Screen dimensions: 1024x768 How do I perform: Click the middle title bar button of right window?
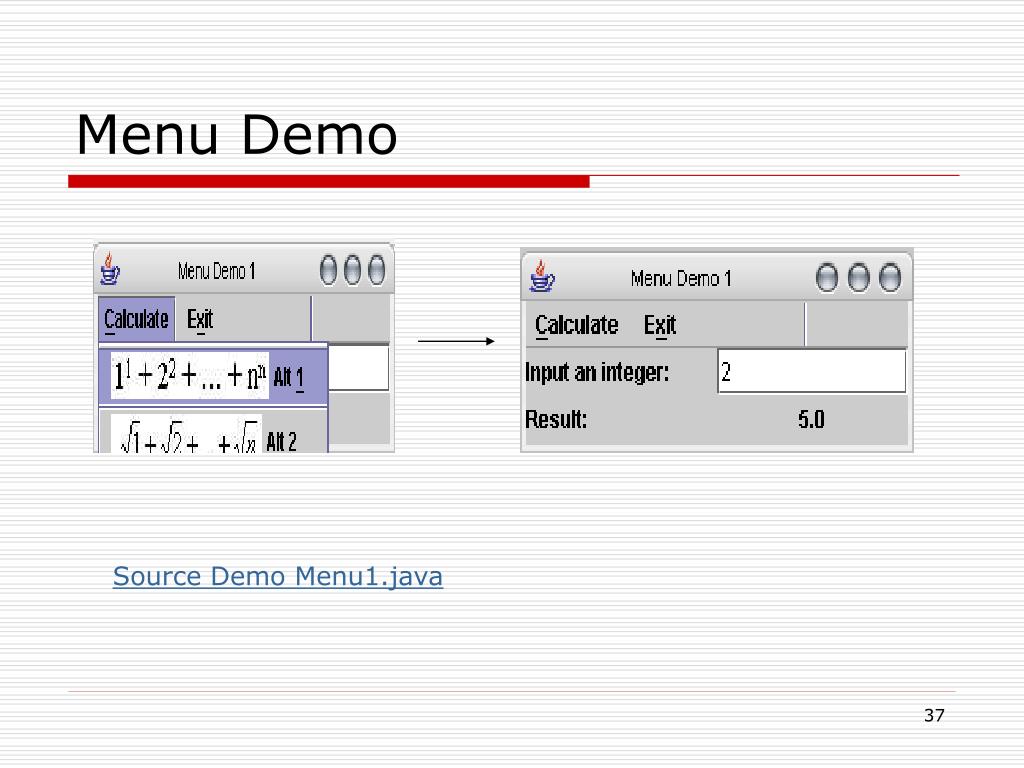[x=858, y=278]
